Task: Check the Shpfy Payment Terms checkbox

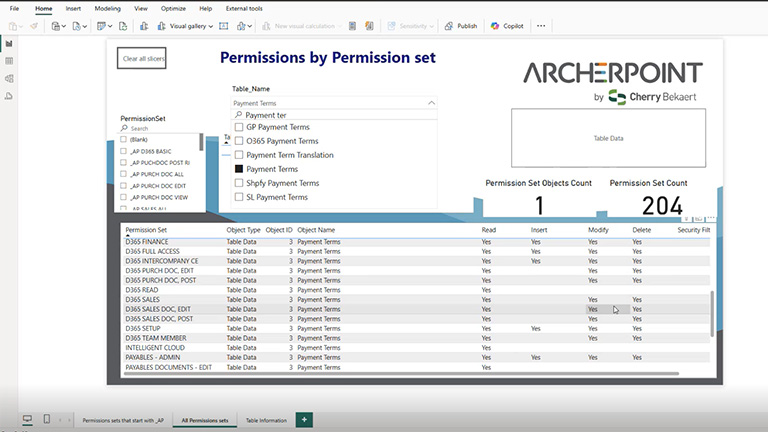Action: point(239,183)
